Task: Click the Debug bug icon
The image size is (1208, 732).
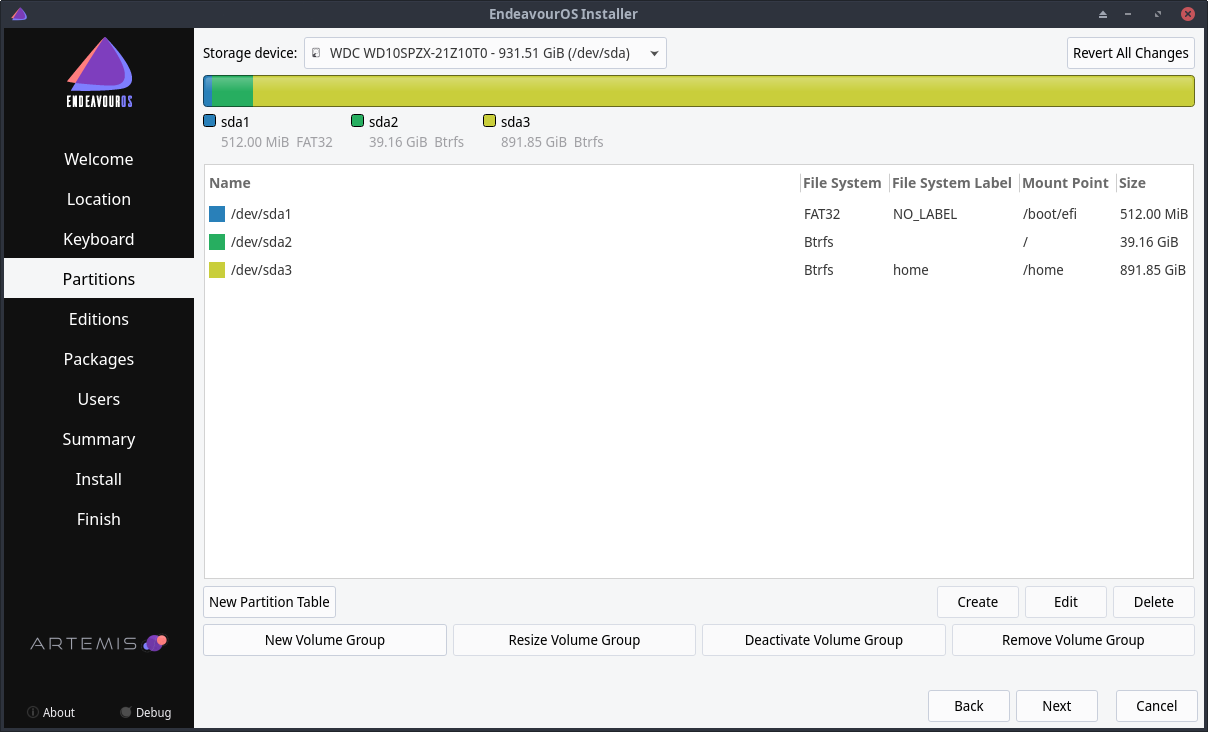Action: [125, 712]
